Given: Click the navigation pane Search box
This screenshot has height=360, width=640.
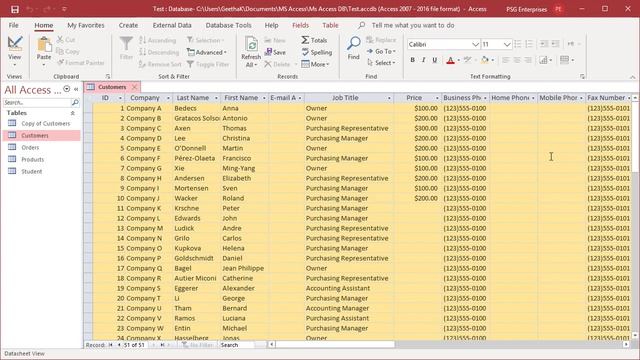Looking at the screenshot, I should pos(37,102).
